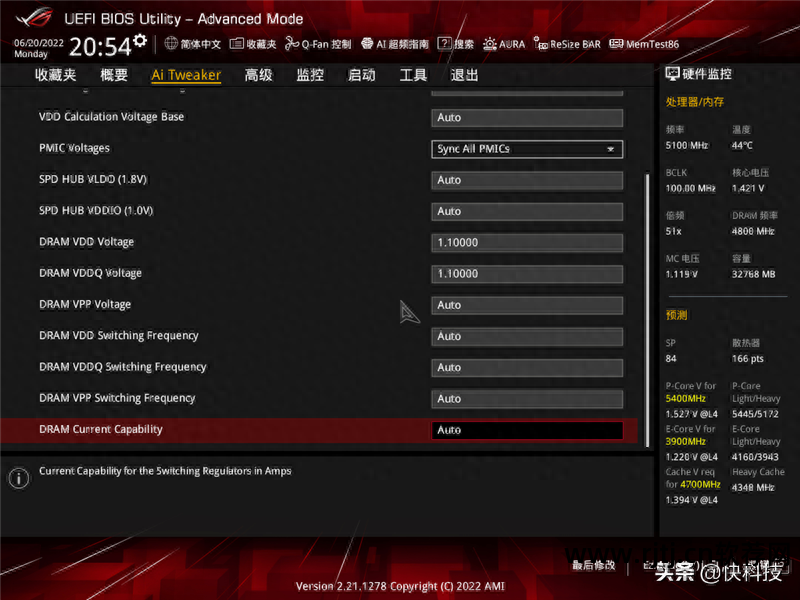Click the 06/20/2022 date display
This screenshot has height=600, width=800.
click(39, 43)
